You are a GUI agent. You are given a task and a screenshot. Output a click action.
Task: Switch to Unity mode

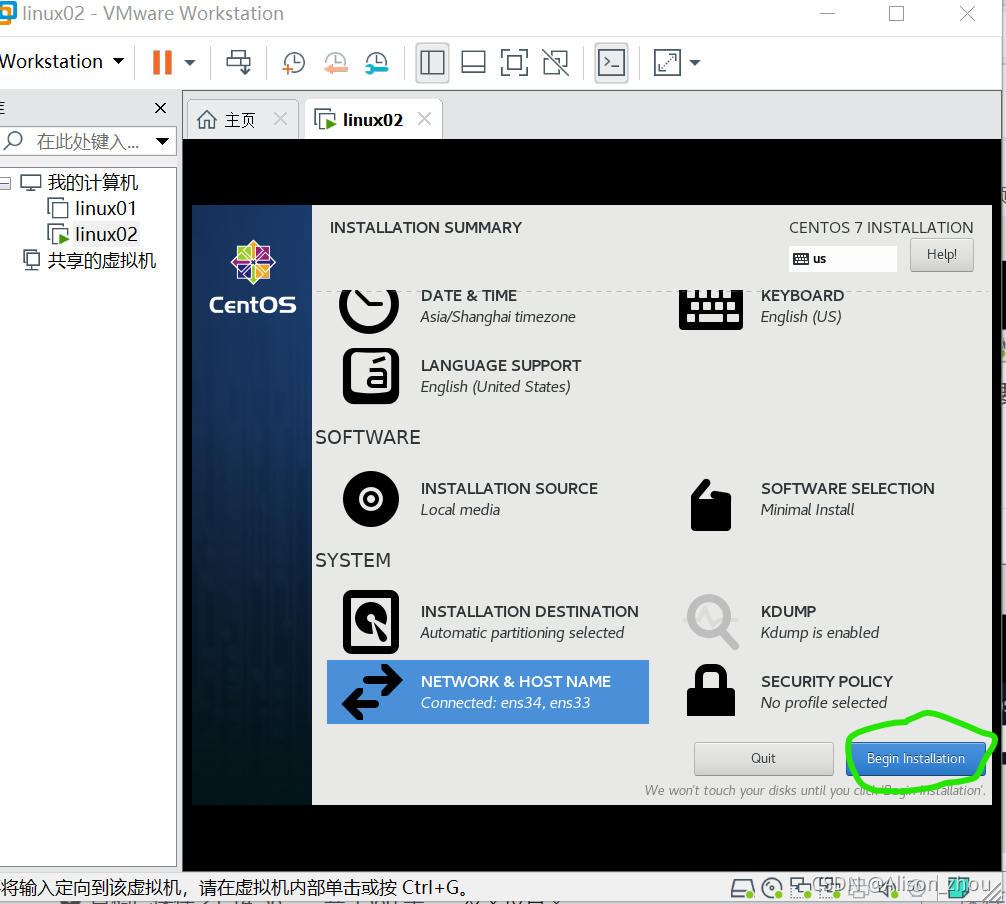pos(556,63)
